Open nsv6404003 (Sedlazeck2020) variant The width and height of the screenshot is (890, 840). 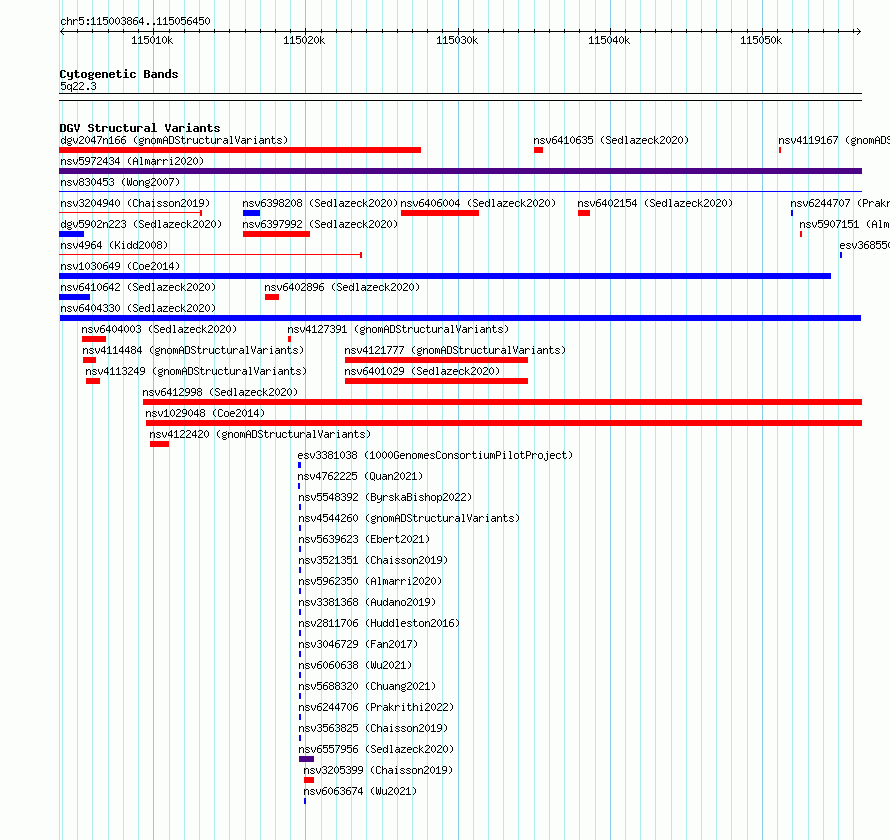click(x=159, y=329)
